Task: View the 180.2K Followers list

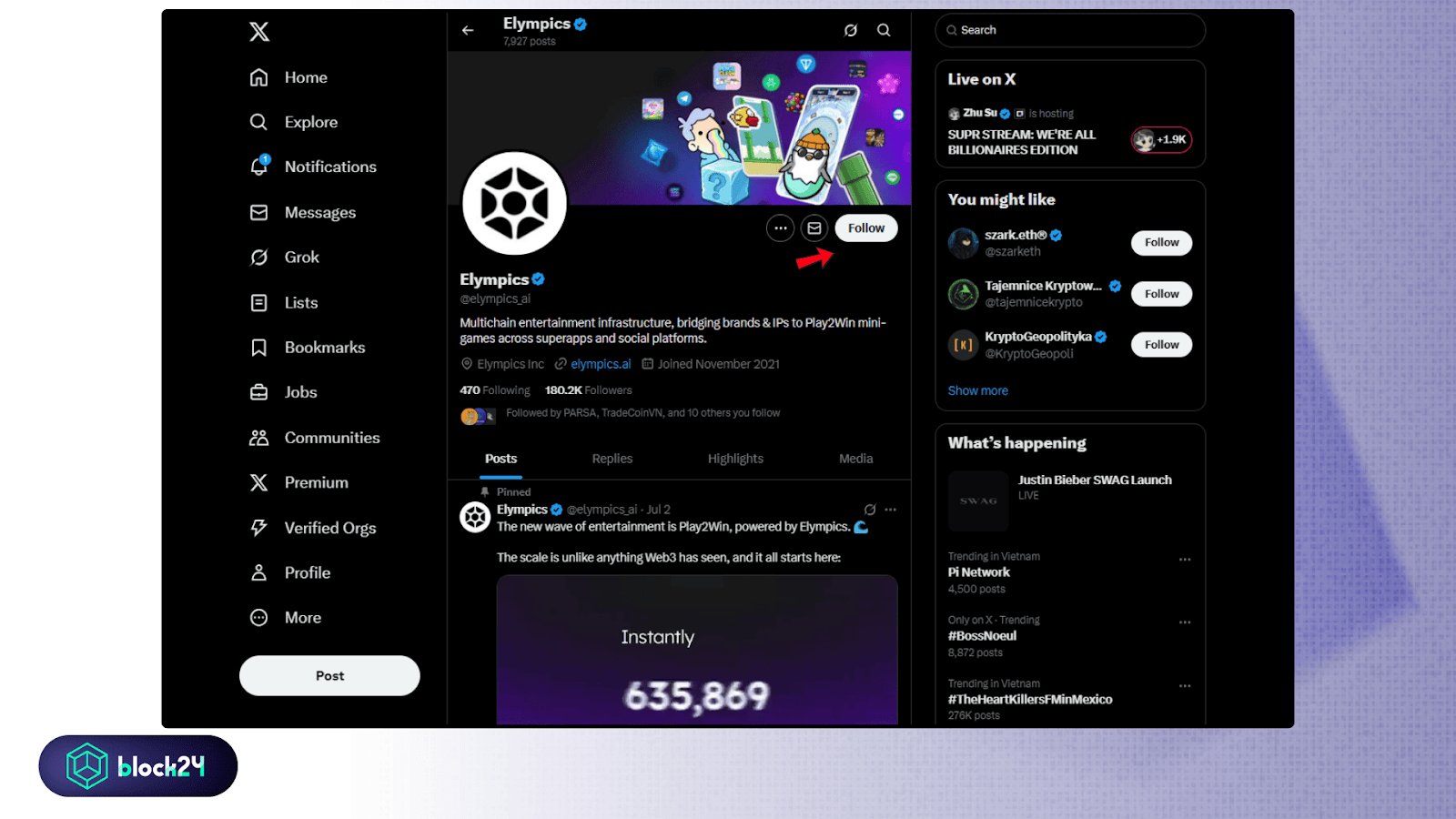Action: coord(588,389)
